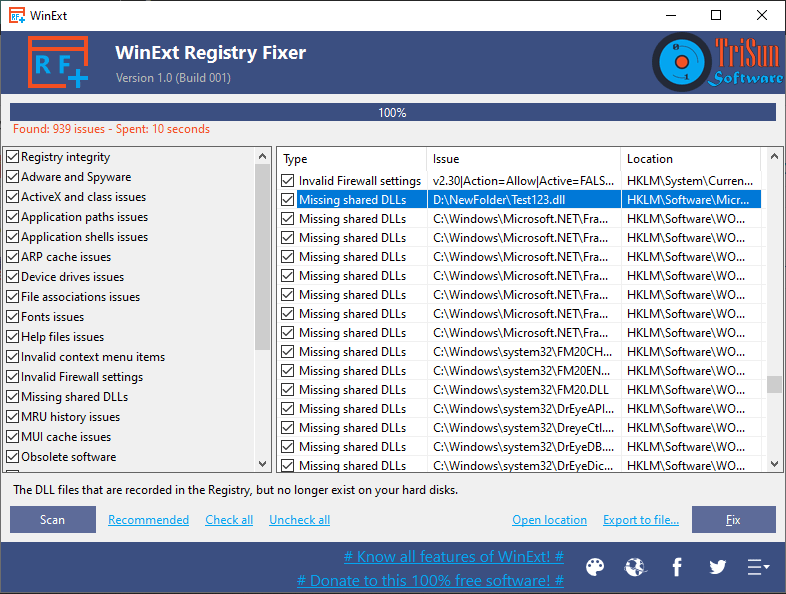Click the Open location link

click(x=549, y=520)
